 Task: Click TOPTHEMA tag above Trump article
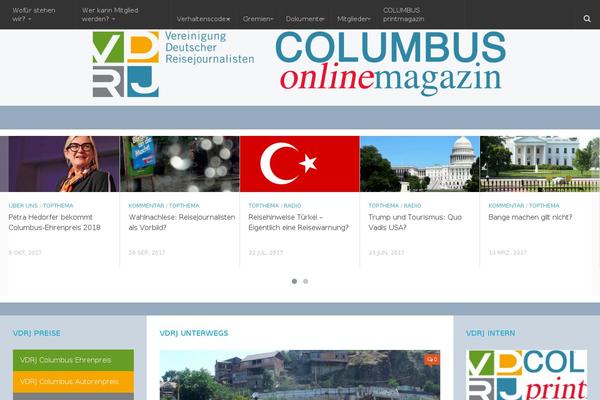(x=383, y=206)
